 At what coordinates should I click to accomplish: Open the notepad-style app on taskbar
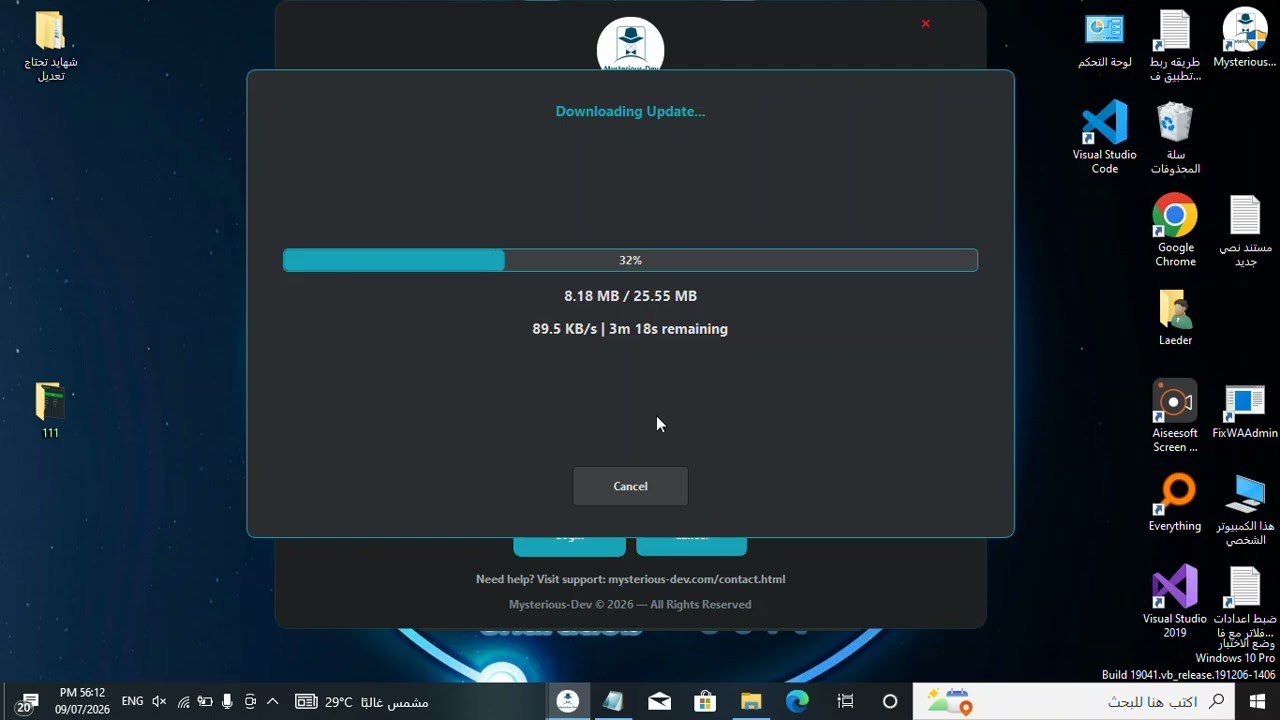pos(613,702)
